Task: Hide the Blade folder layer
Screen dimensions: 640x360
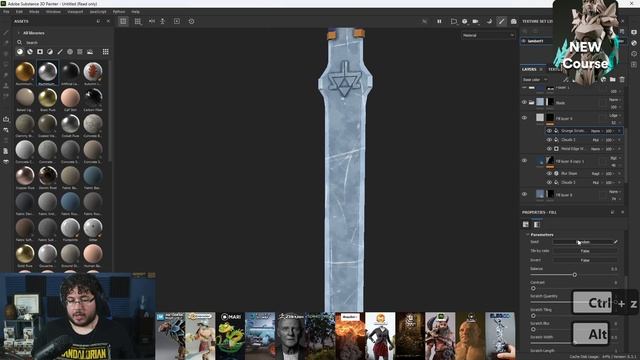Action: tap(524, 102)
